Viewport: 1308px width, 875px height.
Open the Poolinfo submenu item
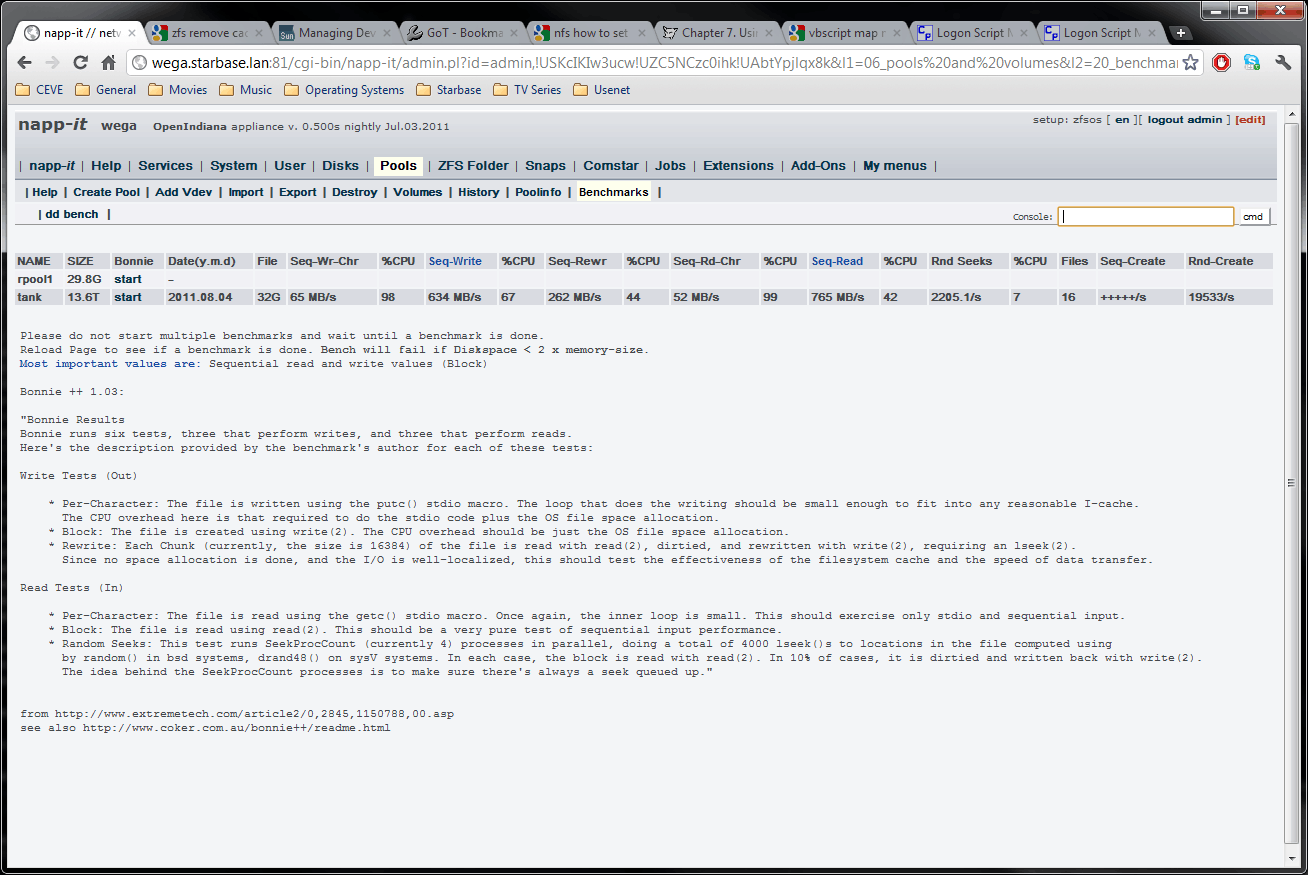click(538, 192)
